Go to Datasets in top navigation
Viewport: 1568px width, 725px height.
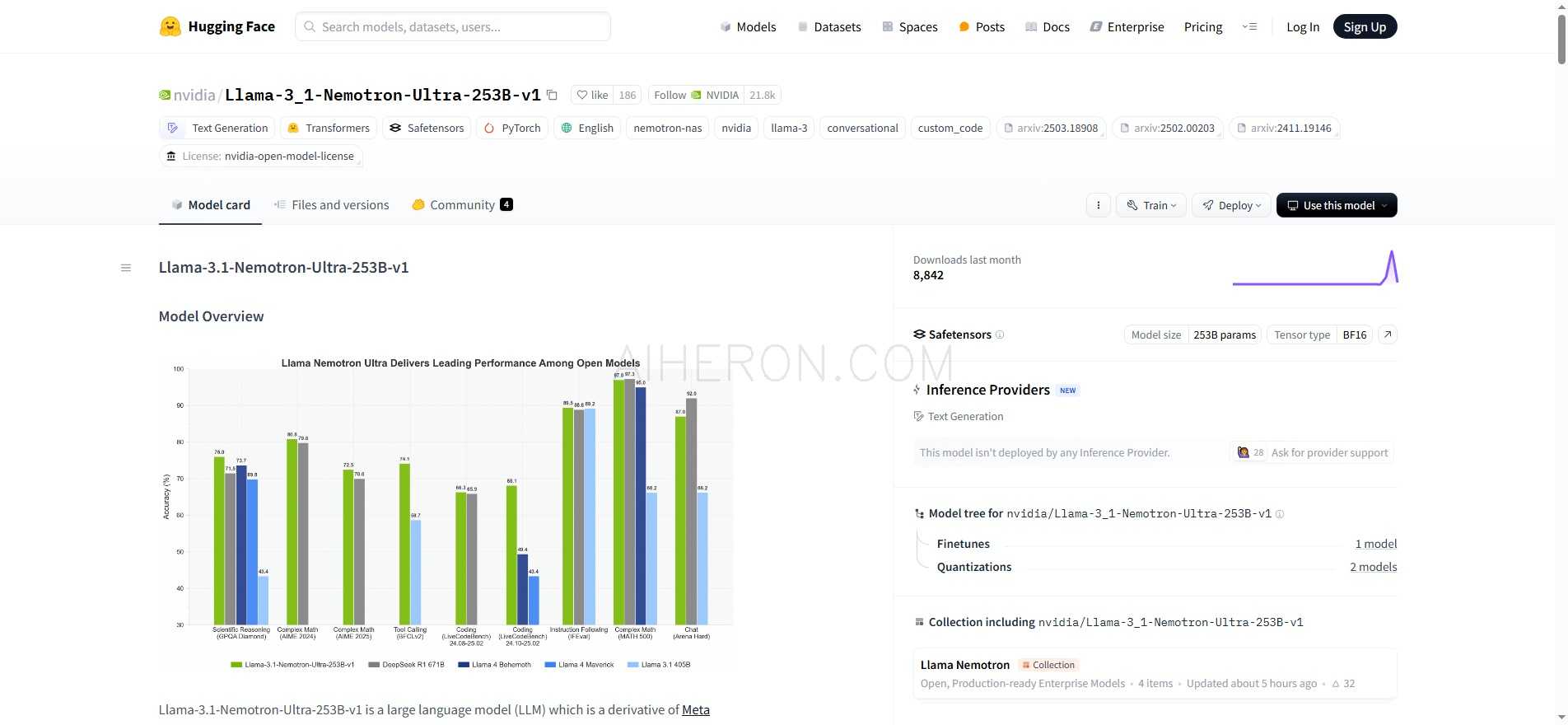828,27
